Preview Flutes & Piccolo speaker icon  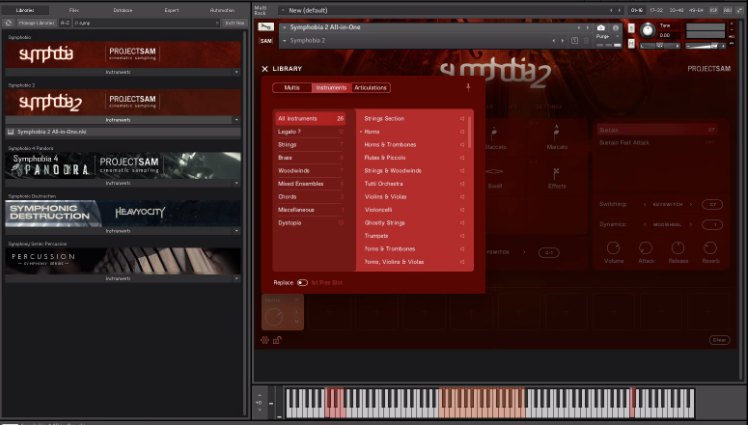tap(462, 157)
